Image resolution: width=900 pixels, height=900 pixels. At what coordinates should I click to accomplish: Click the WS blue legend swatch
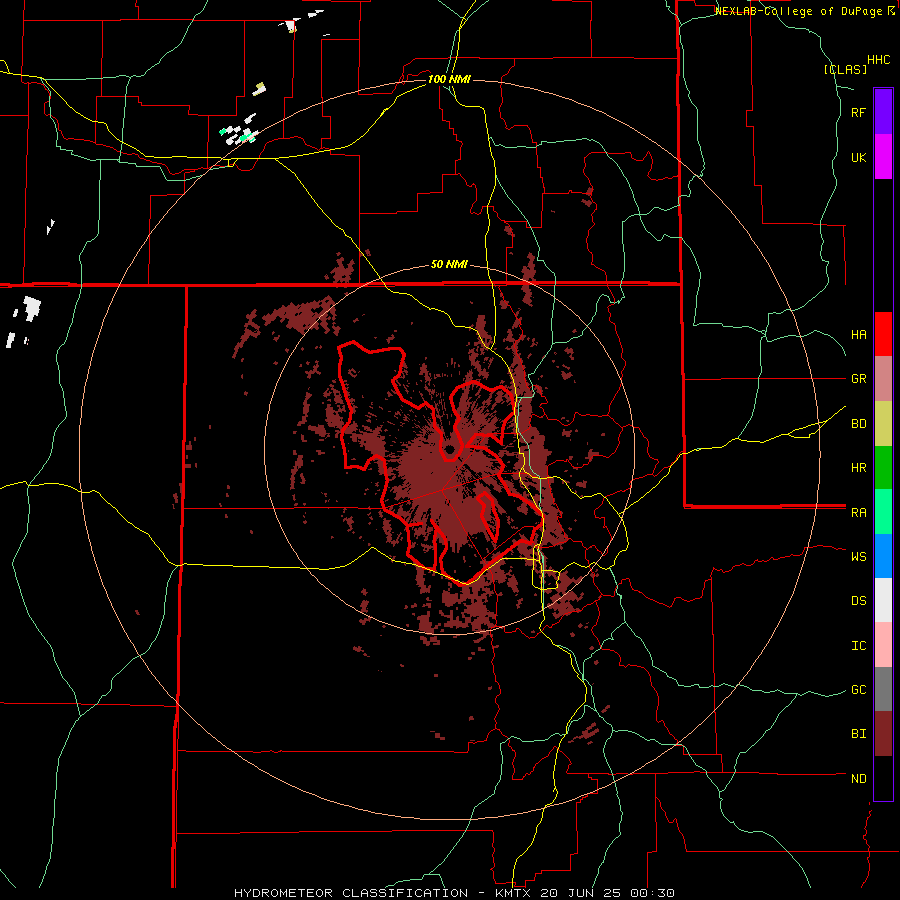[x=883, y=556]
